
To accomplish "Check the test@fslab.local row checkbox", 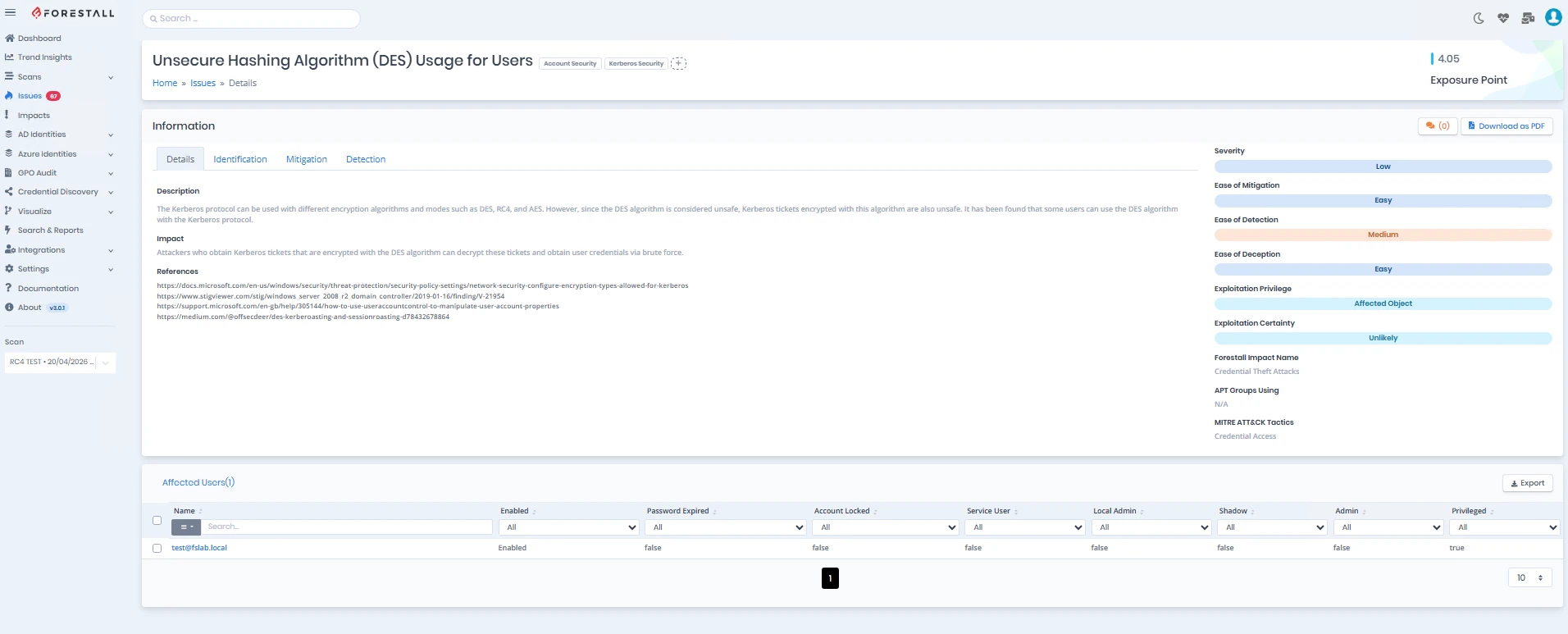I will coord(157,548).
